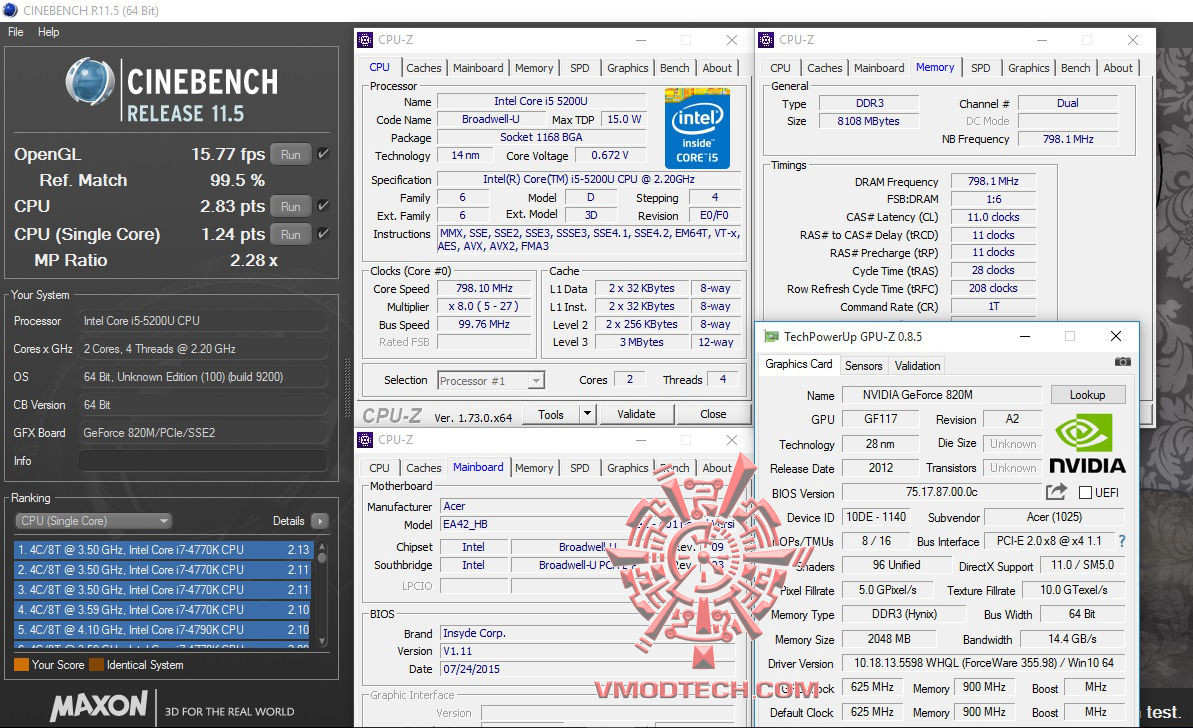Click the CPU-Z Mainboard window title icon
Viewport: 1193px width, 728px height.
365,440
